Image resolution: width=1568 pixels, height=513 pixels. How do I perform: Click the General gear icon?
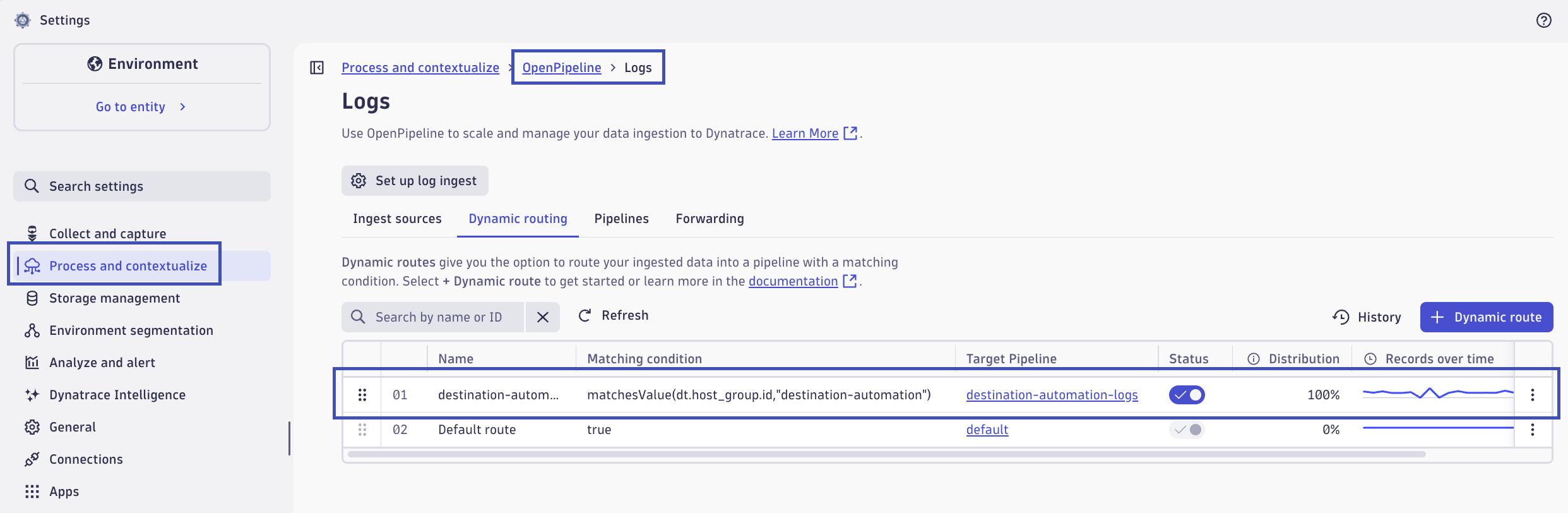point(32,427)
